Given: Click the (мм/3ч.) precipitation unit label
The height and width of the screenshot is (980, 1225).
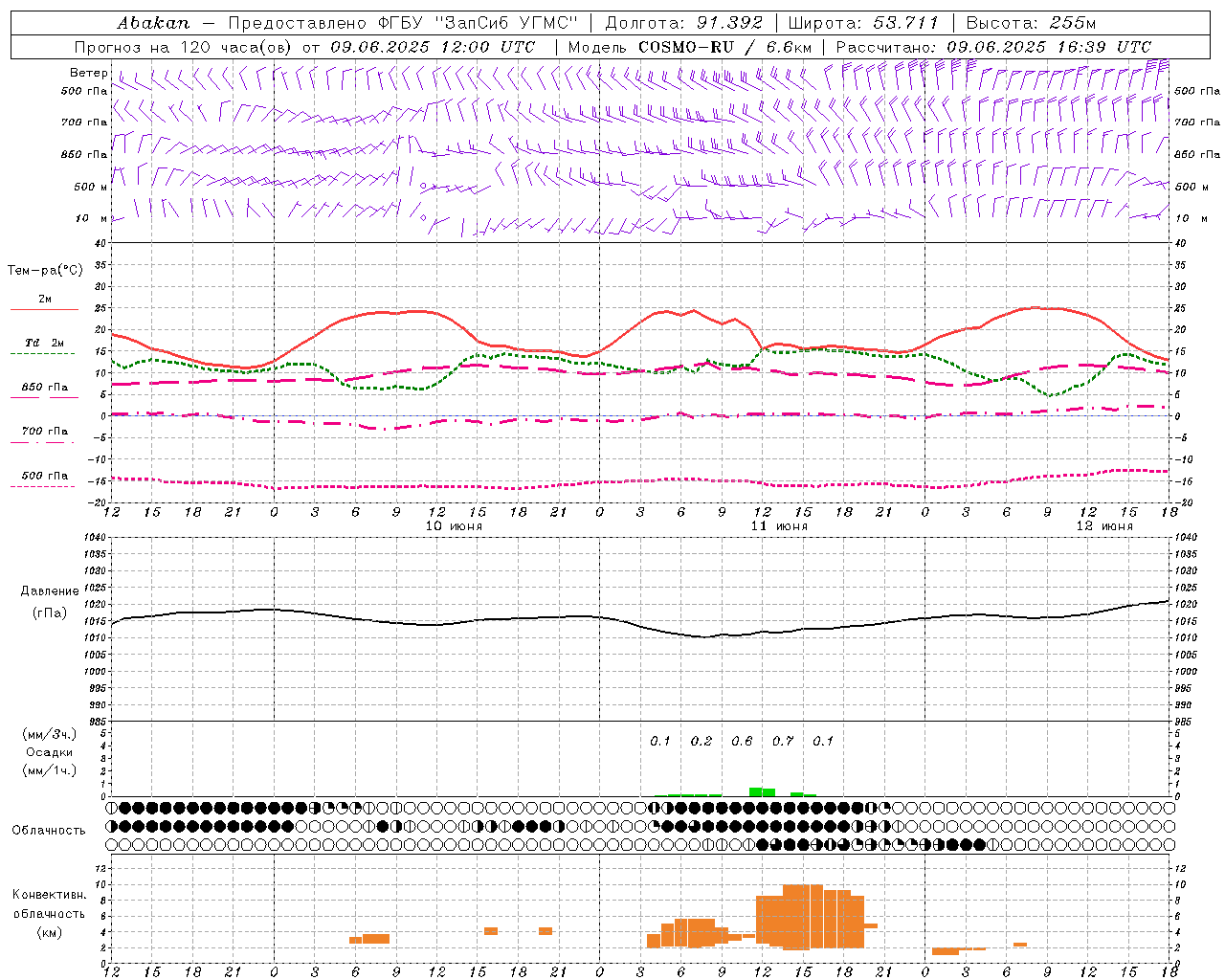Looking at the screenshot, I should pos(49,734).
